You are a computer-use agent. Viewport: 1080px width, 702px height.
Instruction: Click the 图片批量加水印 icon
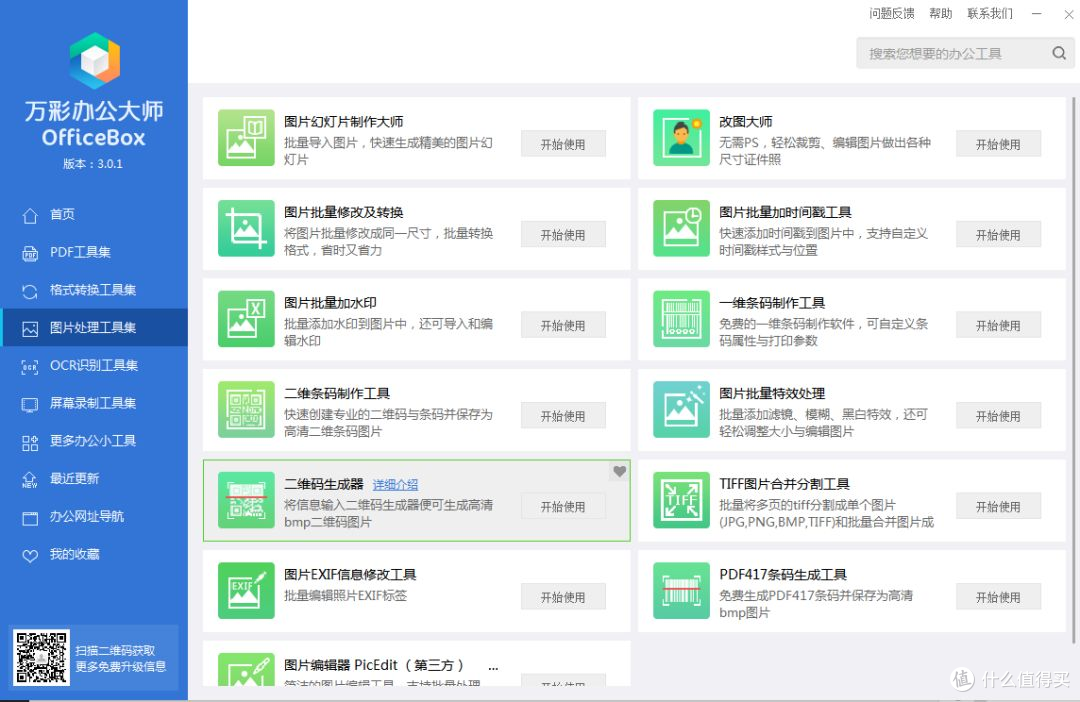[x=246, y=319]
